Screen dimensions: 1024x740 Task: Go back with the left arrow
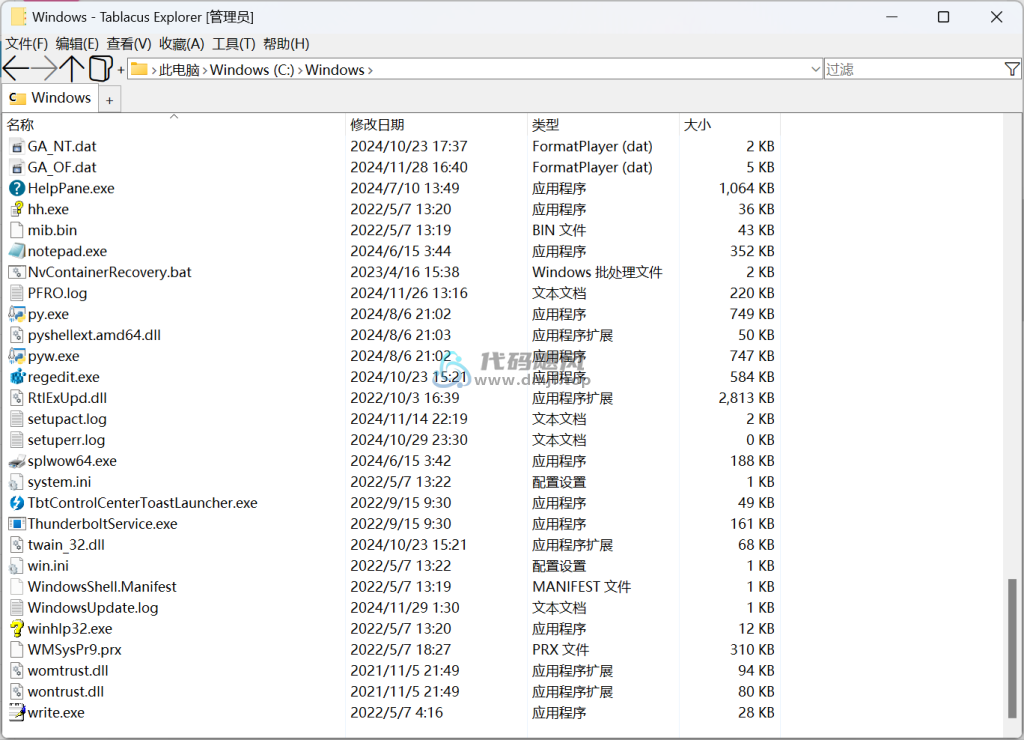click(16, 69)
